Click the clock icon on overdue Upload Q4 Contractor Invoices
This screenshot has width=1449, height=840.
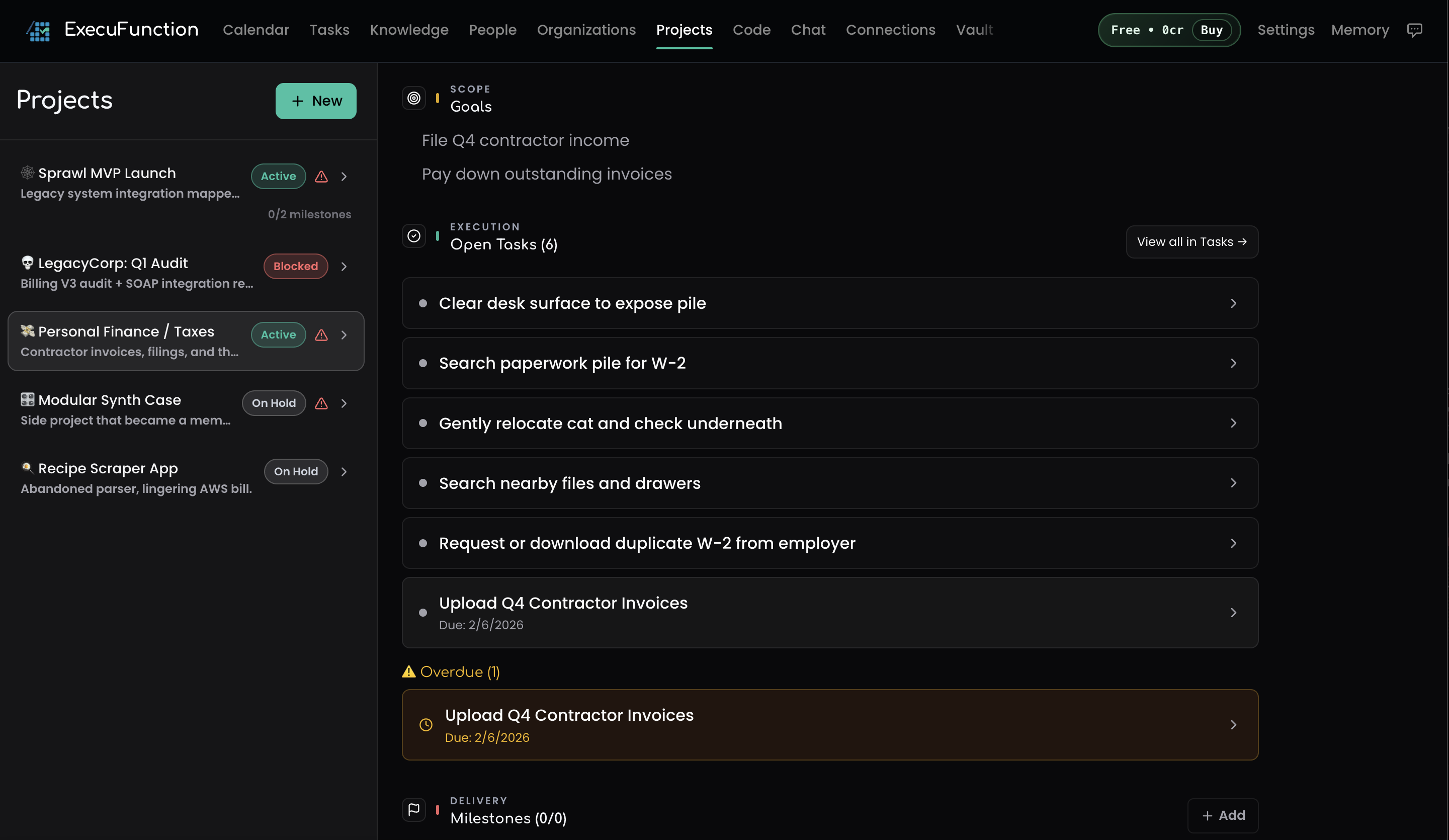(425, 725)
